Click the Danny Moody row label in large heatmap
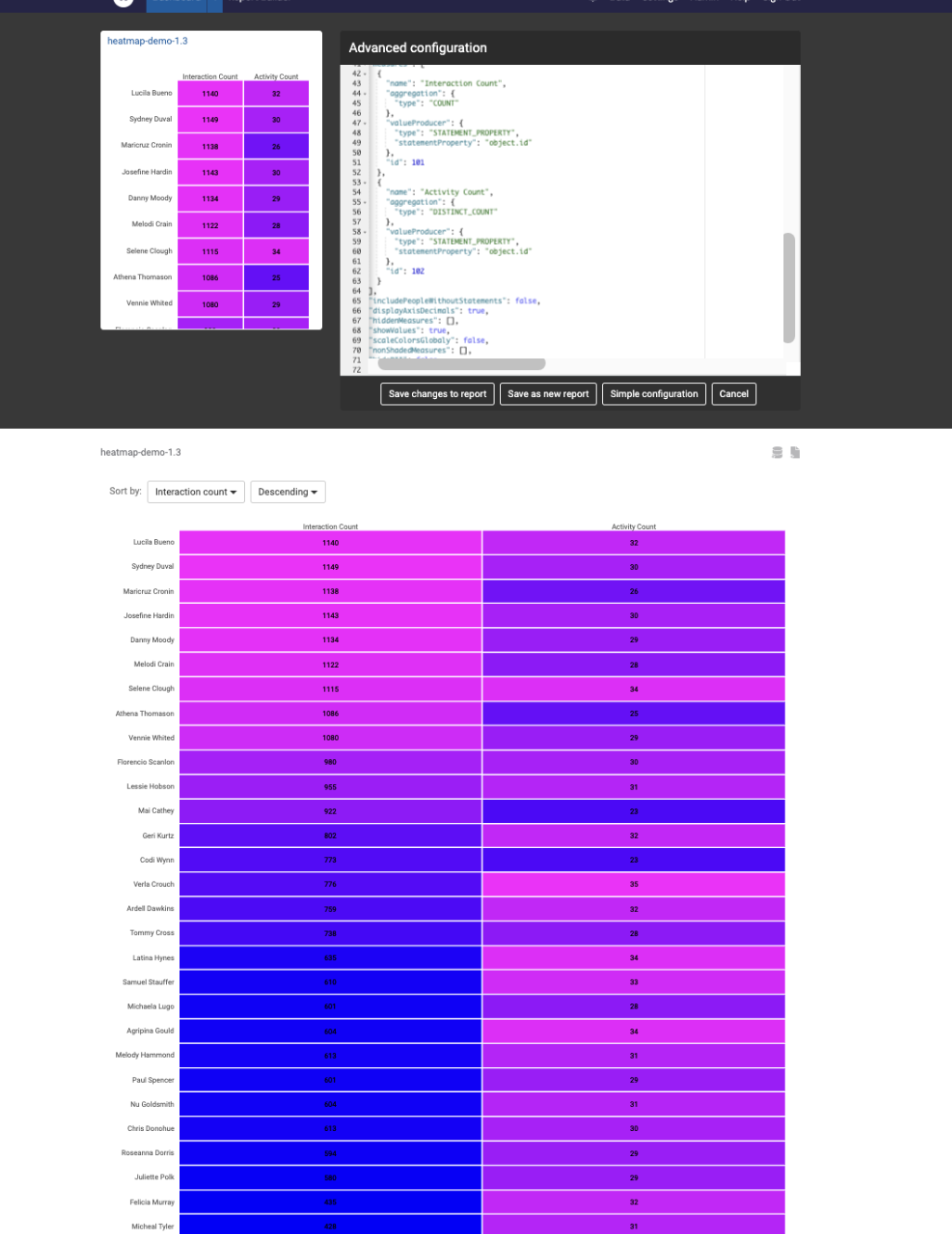 pos(152,640)
